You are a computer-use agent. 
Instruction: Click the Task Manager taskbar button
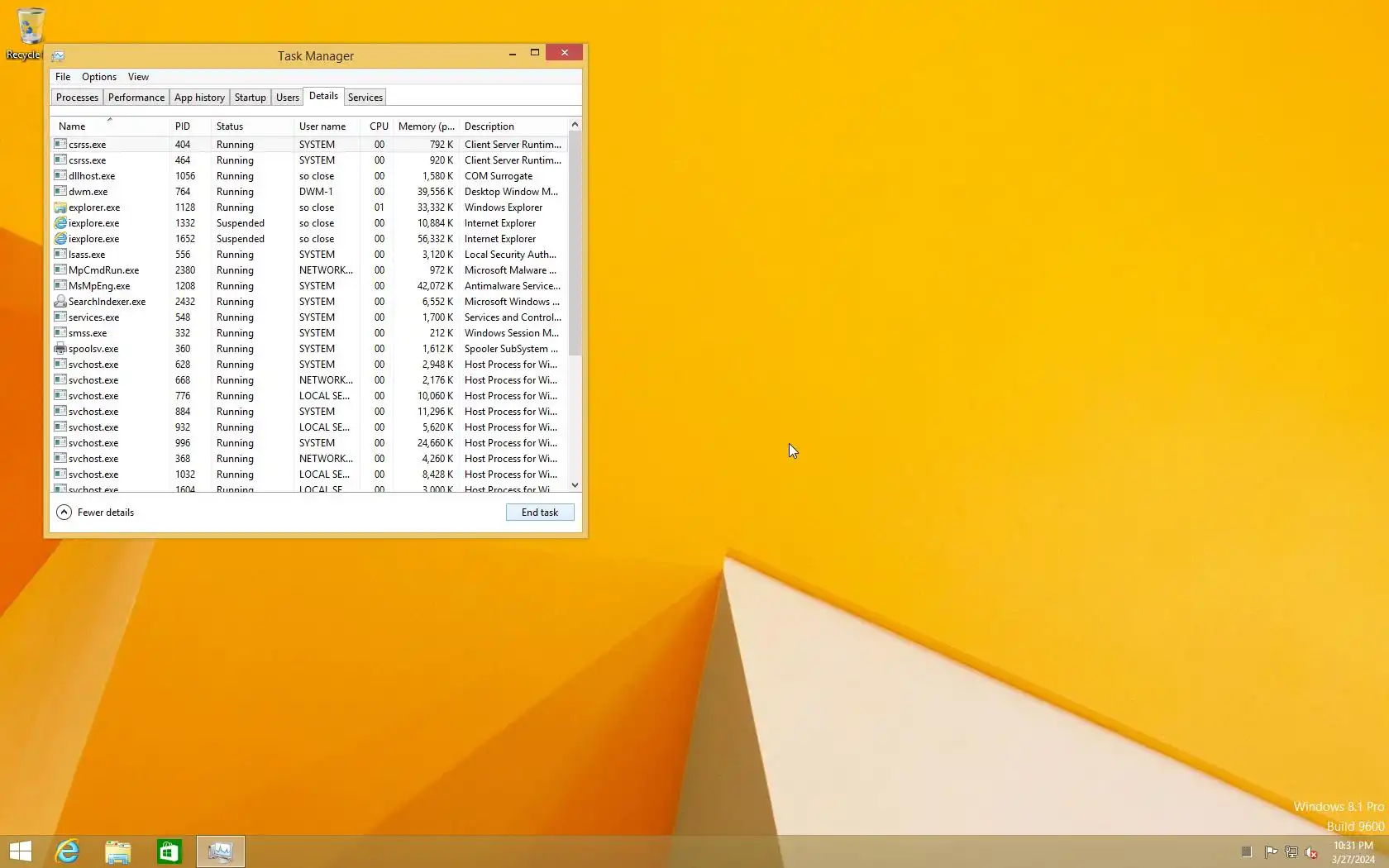[x=221, y=851]
